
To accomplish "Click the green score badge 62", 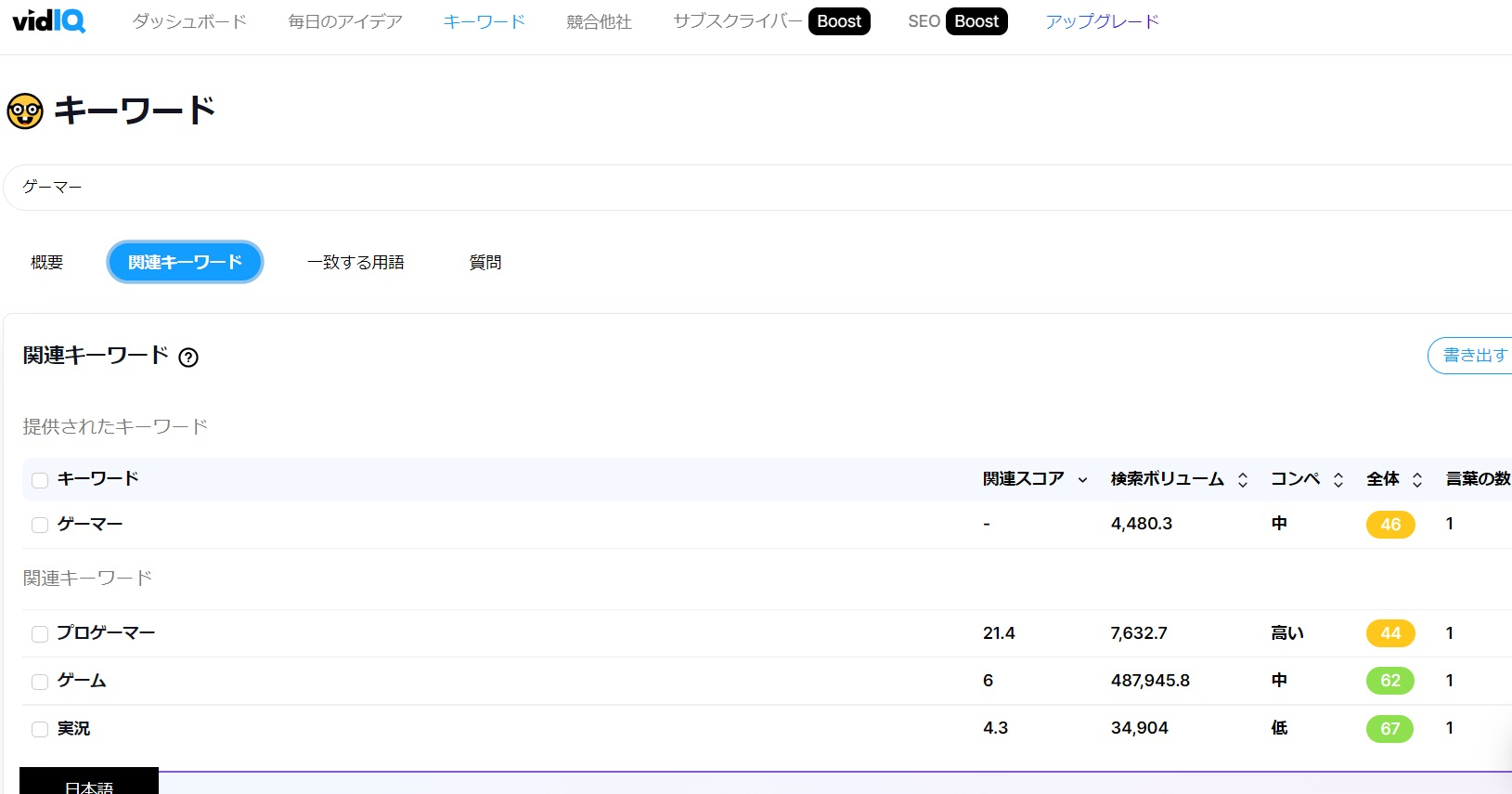I will (1389, 681).
